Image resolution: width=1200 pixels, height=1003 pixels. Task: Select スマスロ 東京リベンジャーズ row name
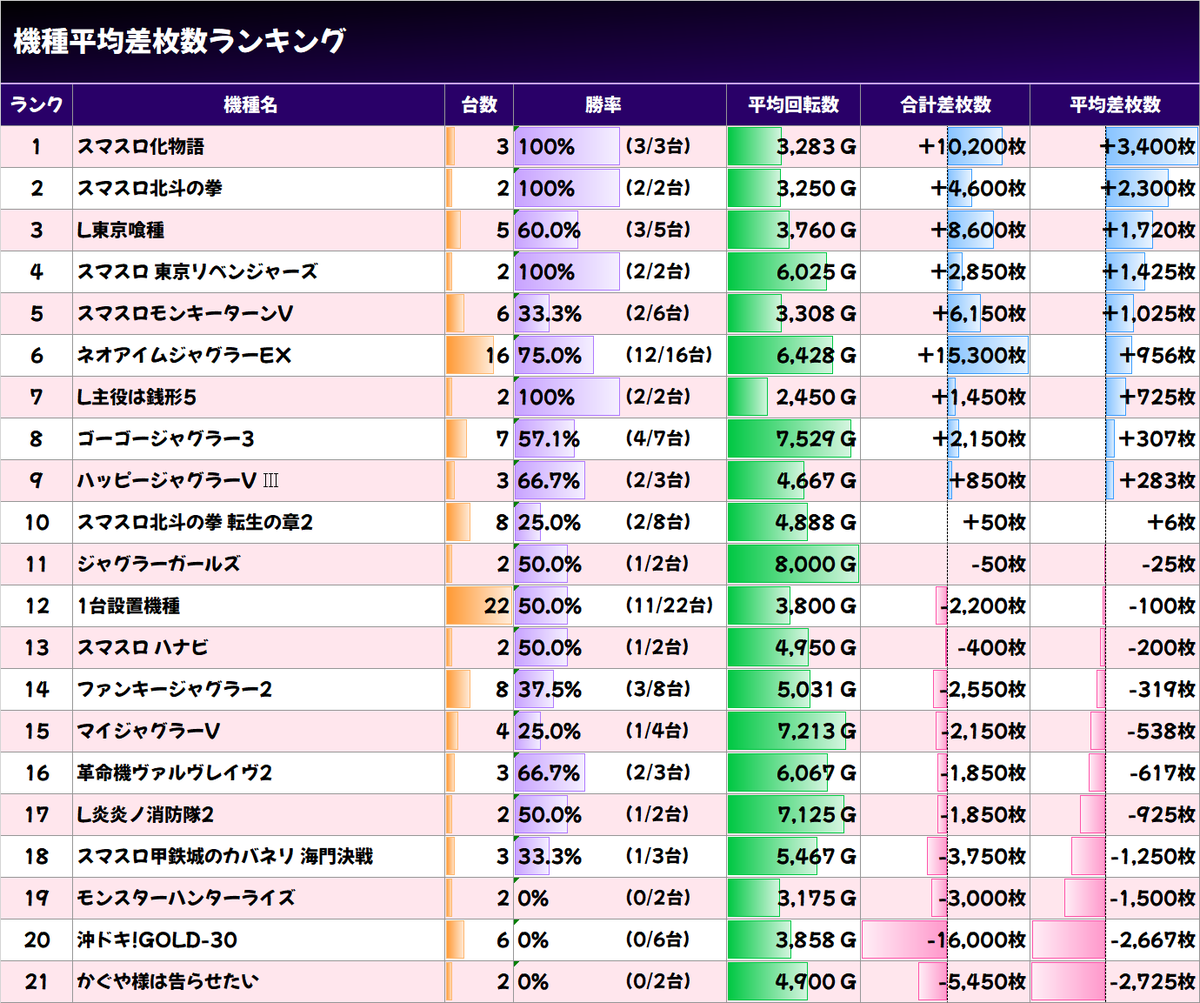197,272
